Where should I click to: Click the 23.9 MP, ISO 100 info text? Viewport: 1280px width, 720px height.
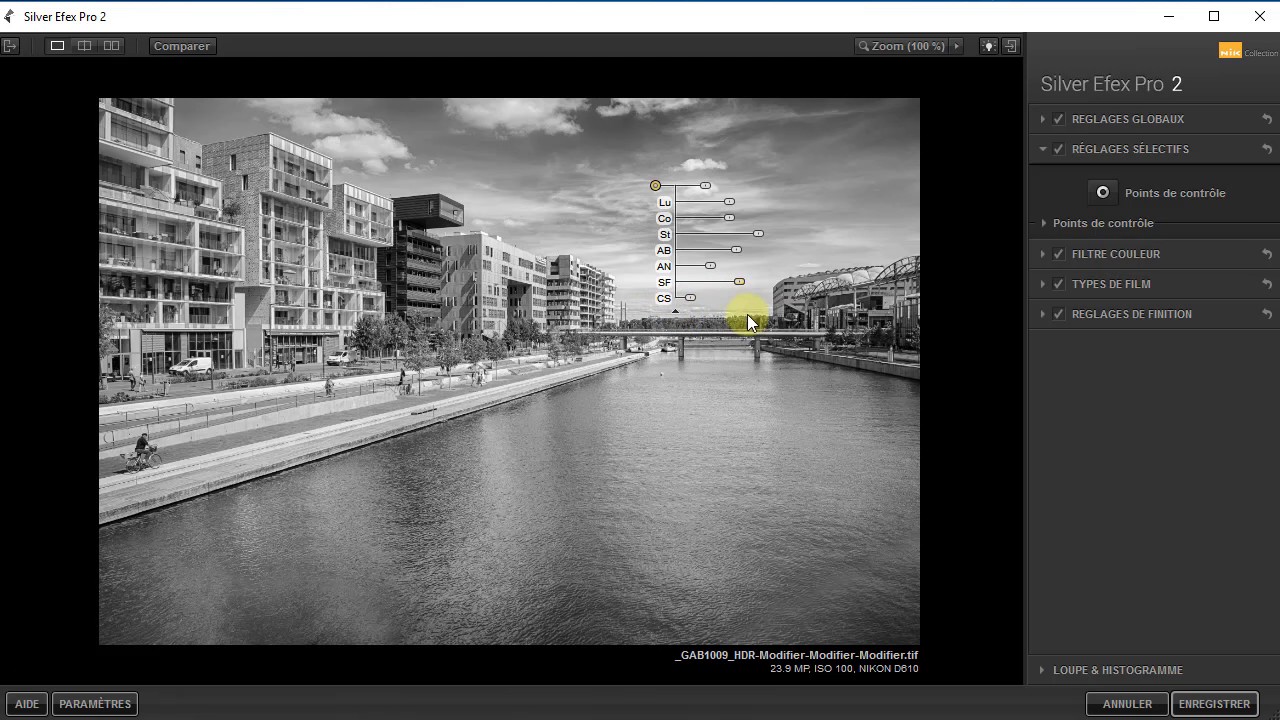pos(844,669)
